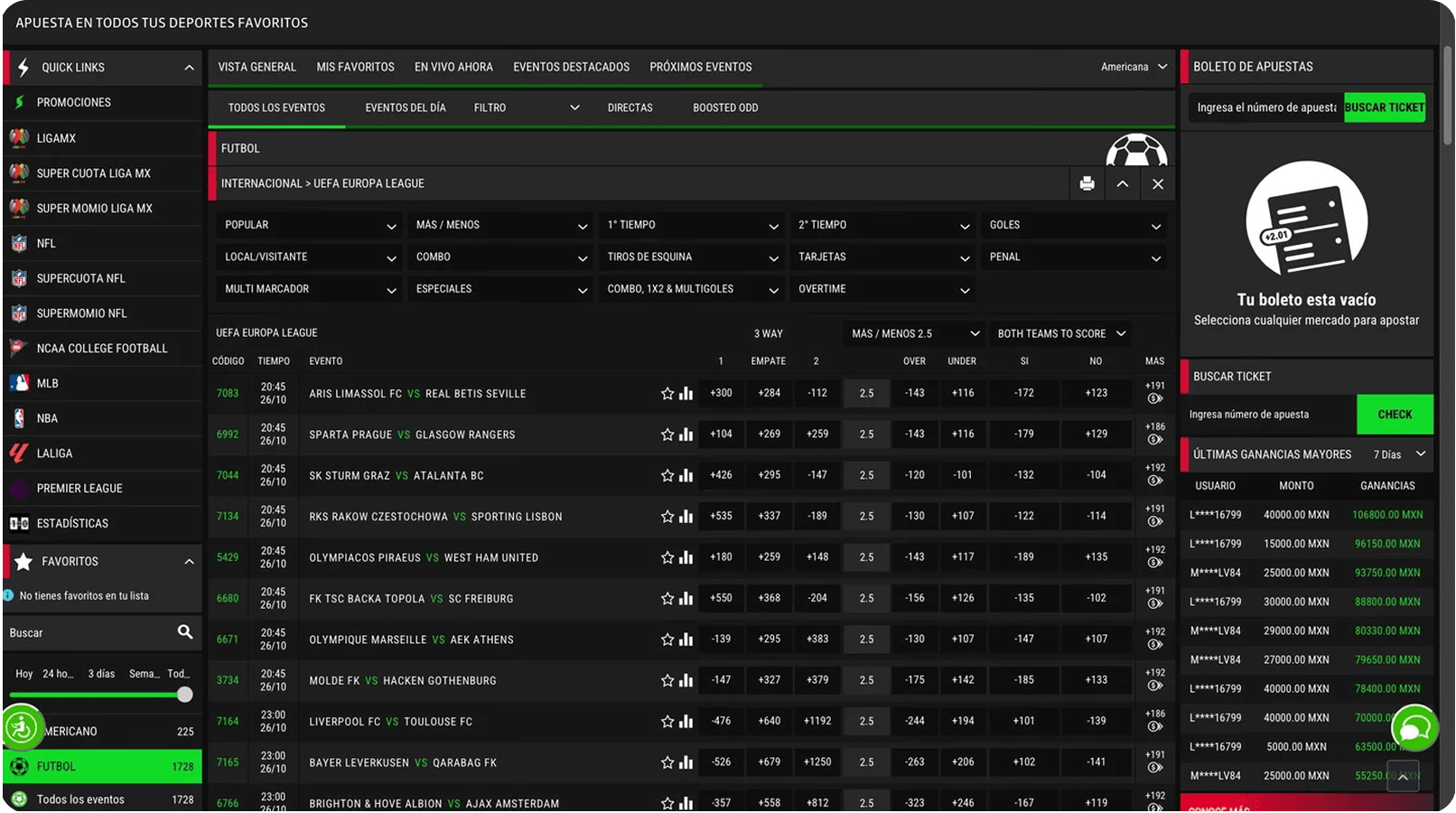This screenshot has height=813, width=1456.
Task: Open stats chart for Sparta Prague vs Rangers
Action: click(686, 435)
